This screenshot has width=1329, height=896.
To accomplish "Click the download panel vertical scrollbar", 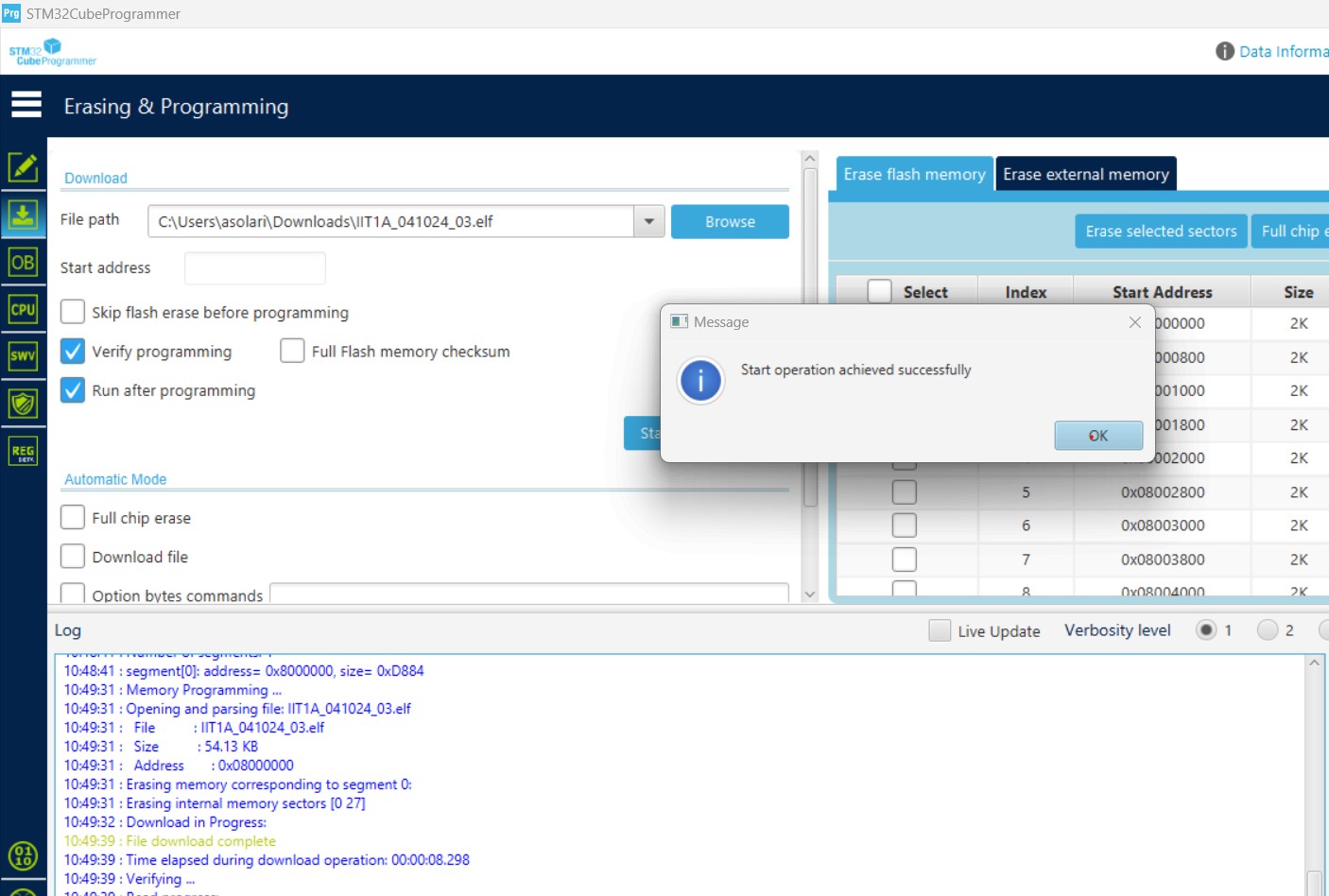I will point(810,337).
